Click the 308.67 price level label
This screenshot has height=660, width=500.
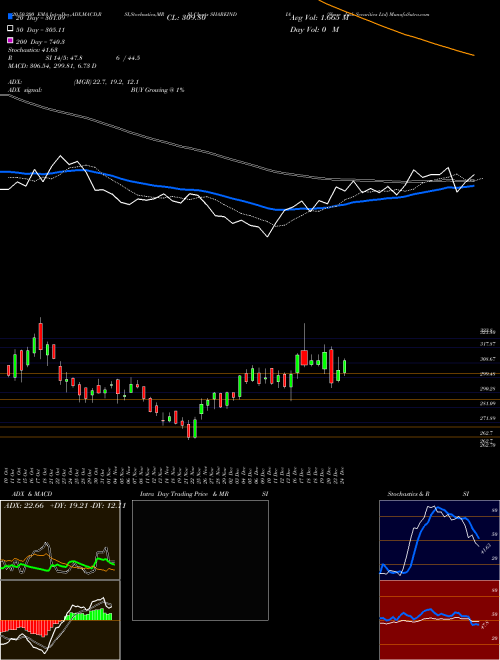488,359
